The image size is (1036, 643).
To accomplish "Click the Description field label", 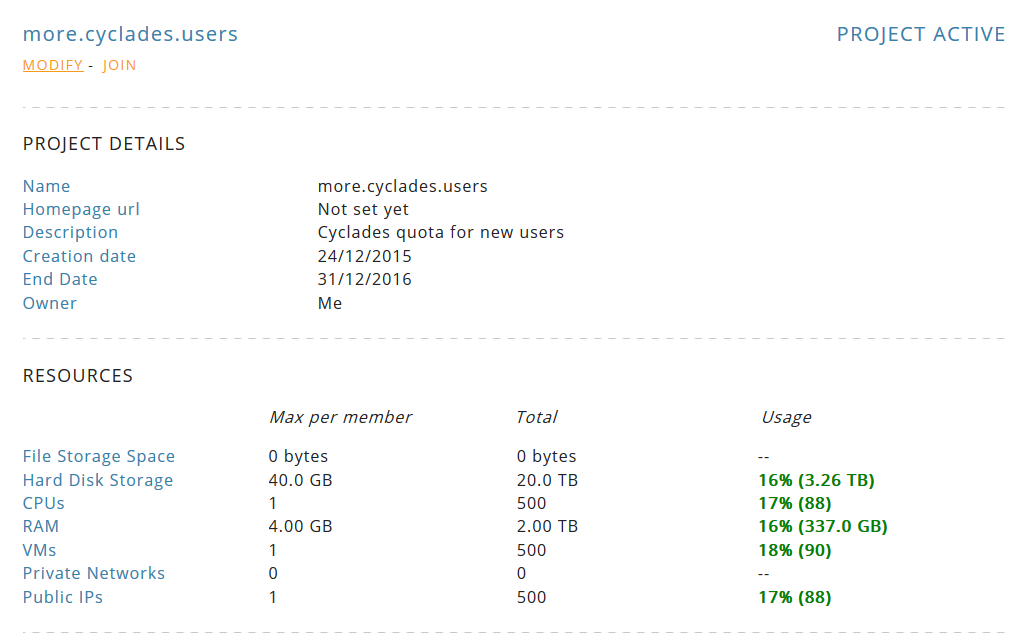I will (x=70, y=232).
